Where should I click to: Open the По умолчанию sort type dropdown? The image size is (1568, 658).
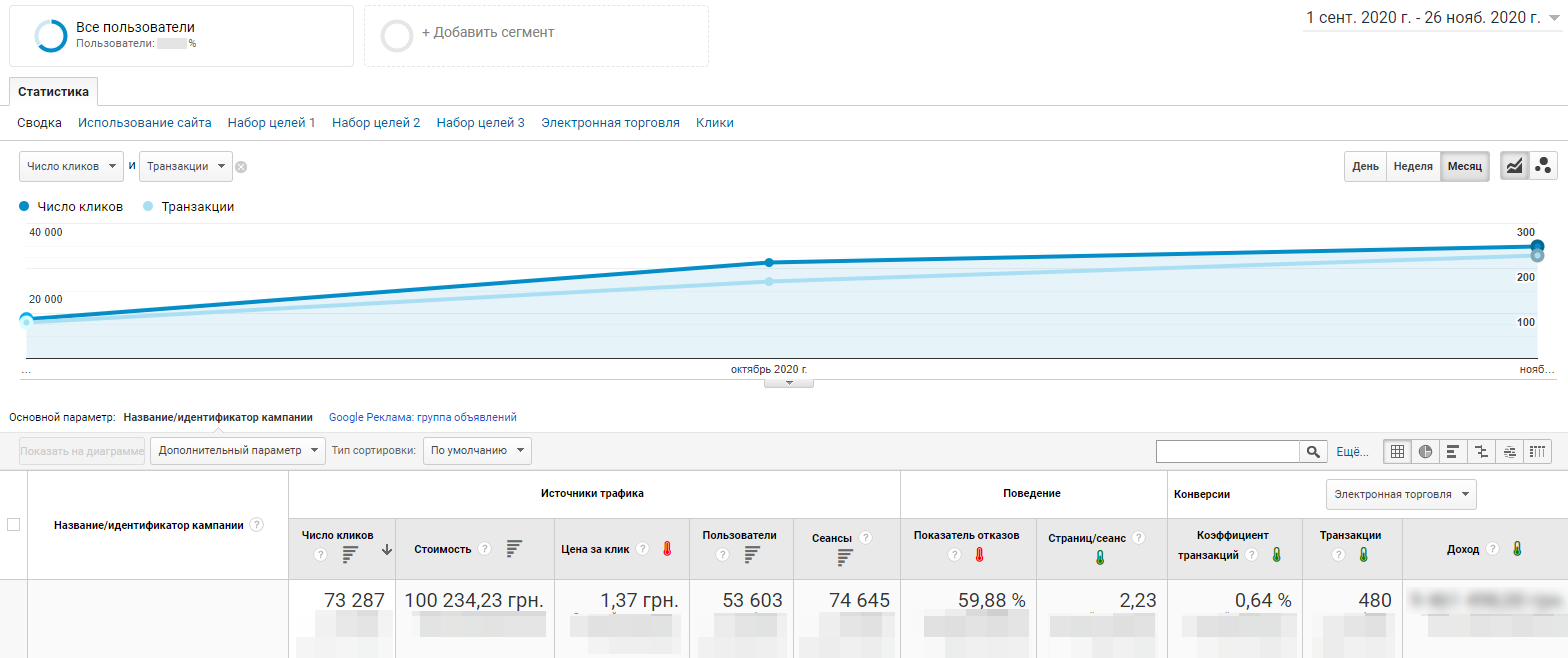(477, 451)
